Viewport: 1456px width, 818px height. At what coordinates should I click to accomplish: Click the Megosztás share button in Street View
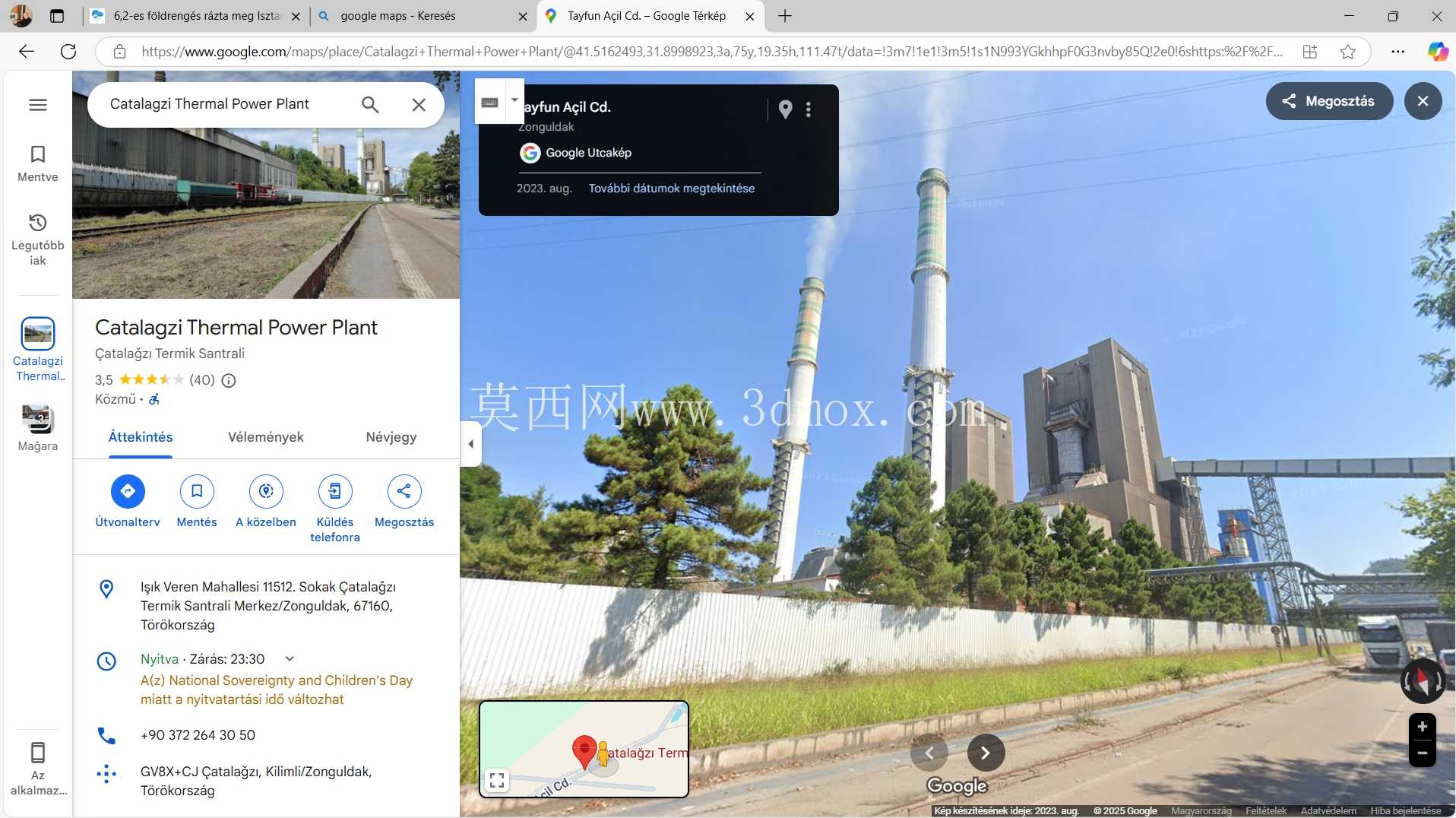click(x=1329, y=101)
